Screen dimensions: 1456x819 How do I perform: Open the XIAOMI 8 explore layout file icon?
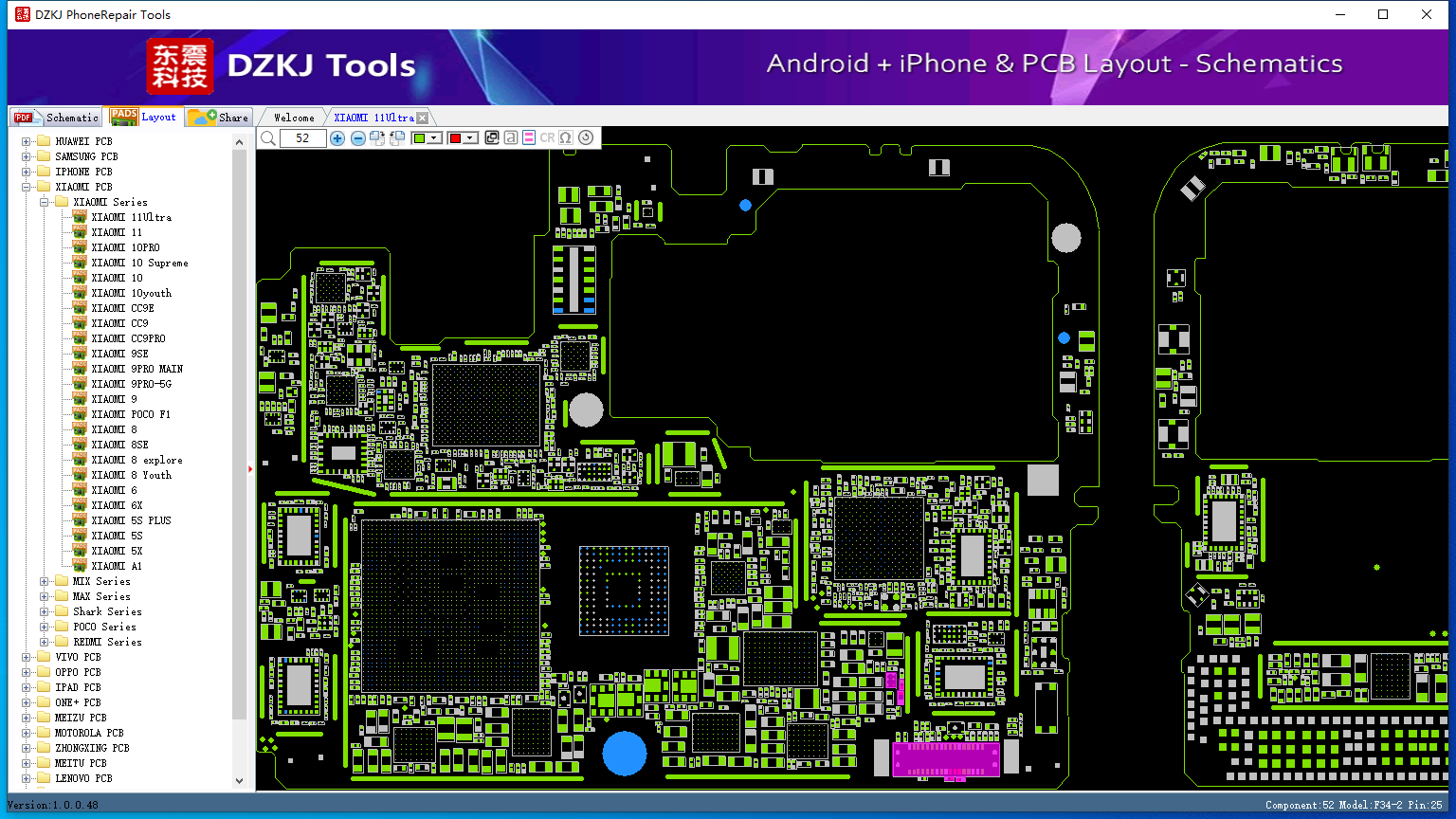tap(80, 460)
